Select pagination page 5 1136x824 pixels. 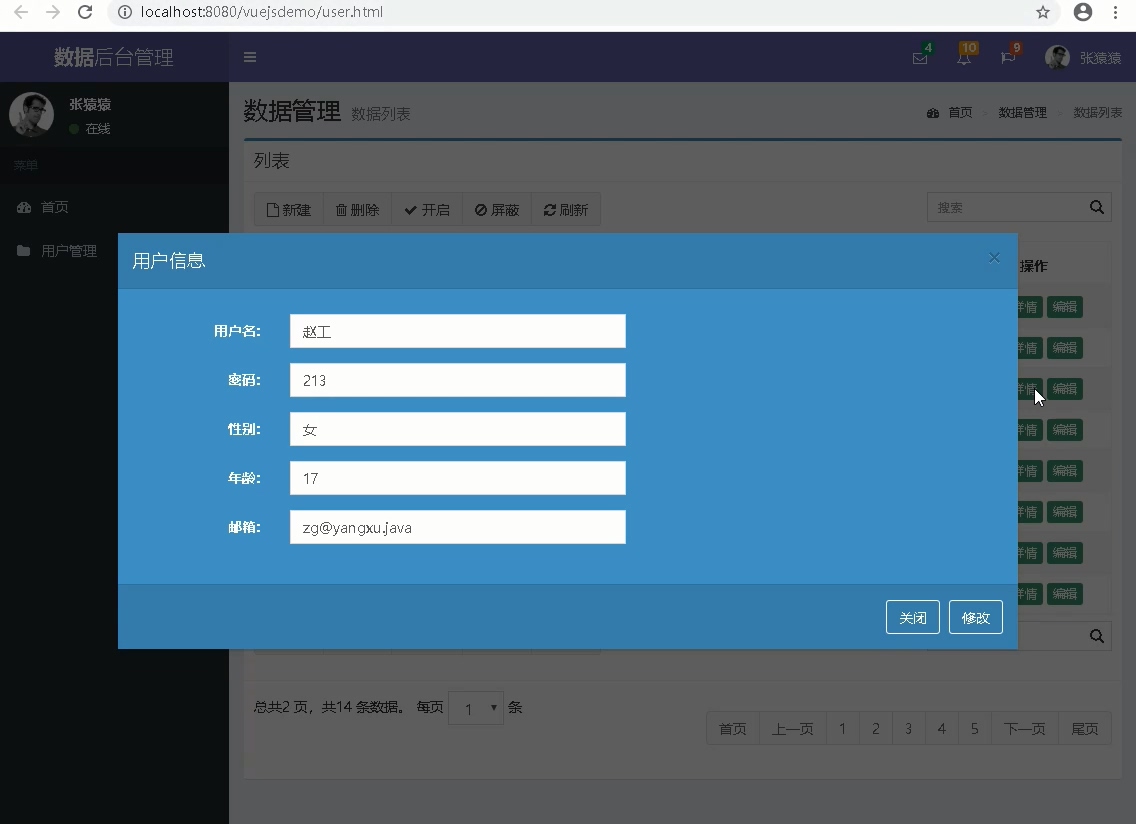(975, 728)
